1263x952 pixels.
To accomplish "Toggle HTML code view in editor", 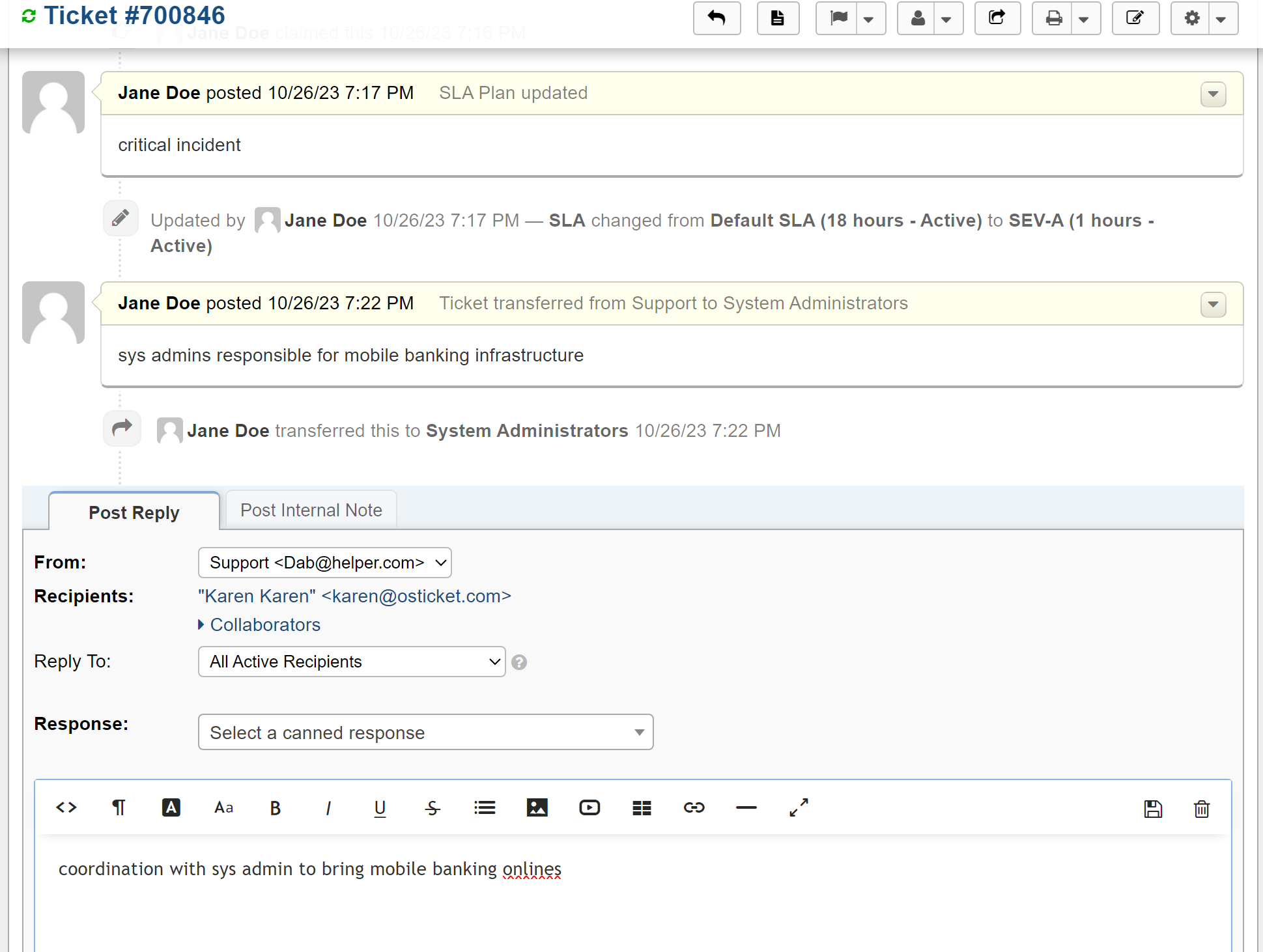I will tap(66, 807).
